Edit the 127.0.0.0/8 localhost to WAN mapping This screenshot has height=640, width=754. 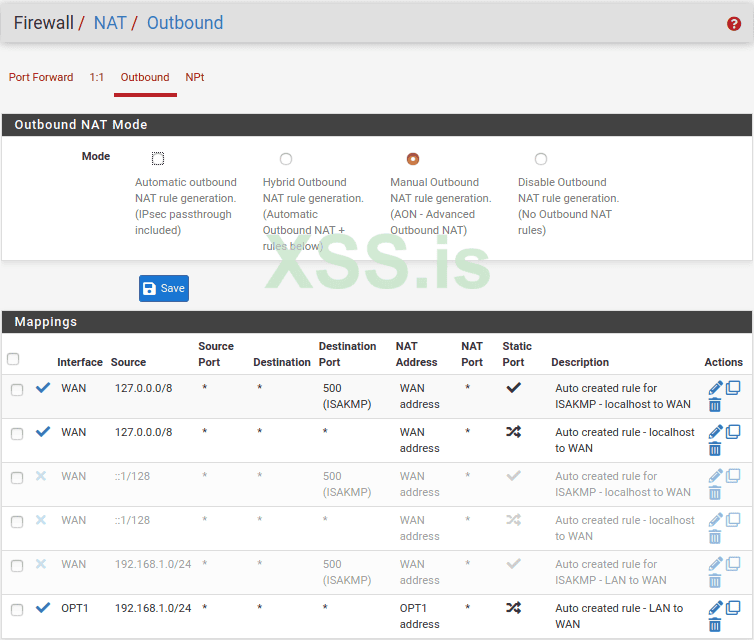pyautogui.click(x=715, y=432)
